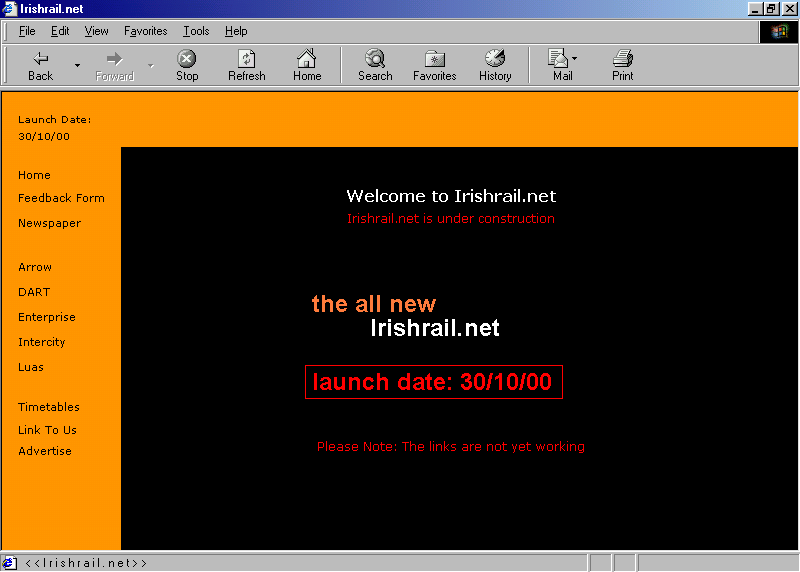Click the 'Launch Date: 30/10/00' sidebar text
Screen dimensions: 800x572
click(55, 128)
